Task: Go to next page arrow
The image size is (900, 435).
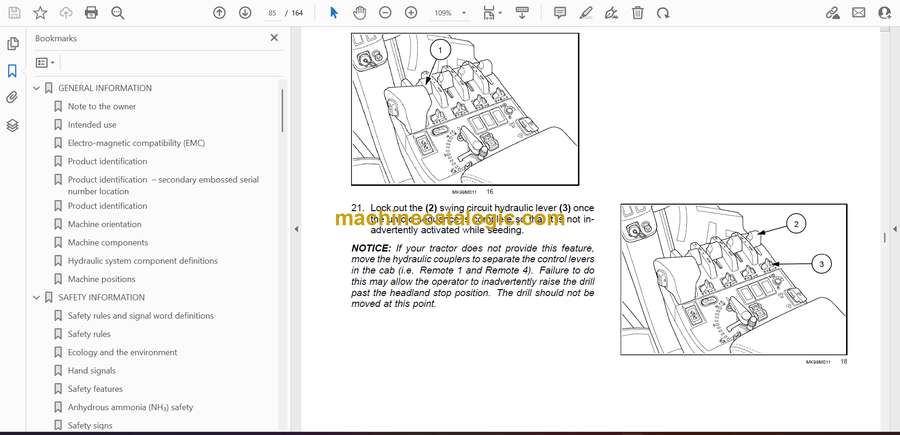Action: [245, 13]
